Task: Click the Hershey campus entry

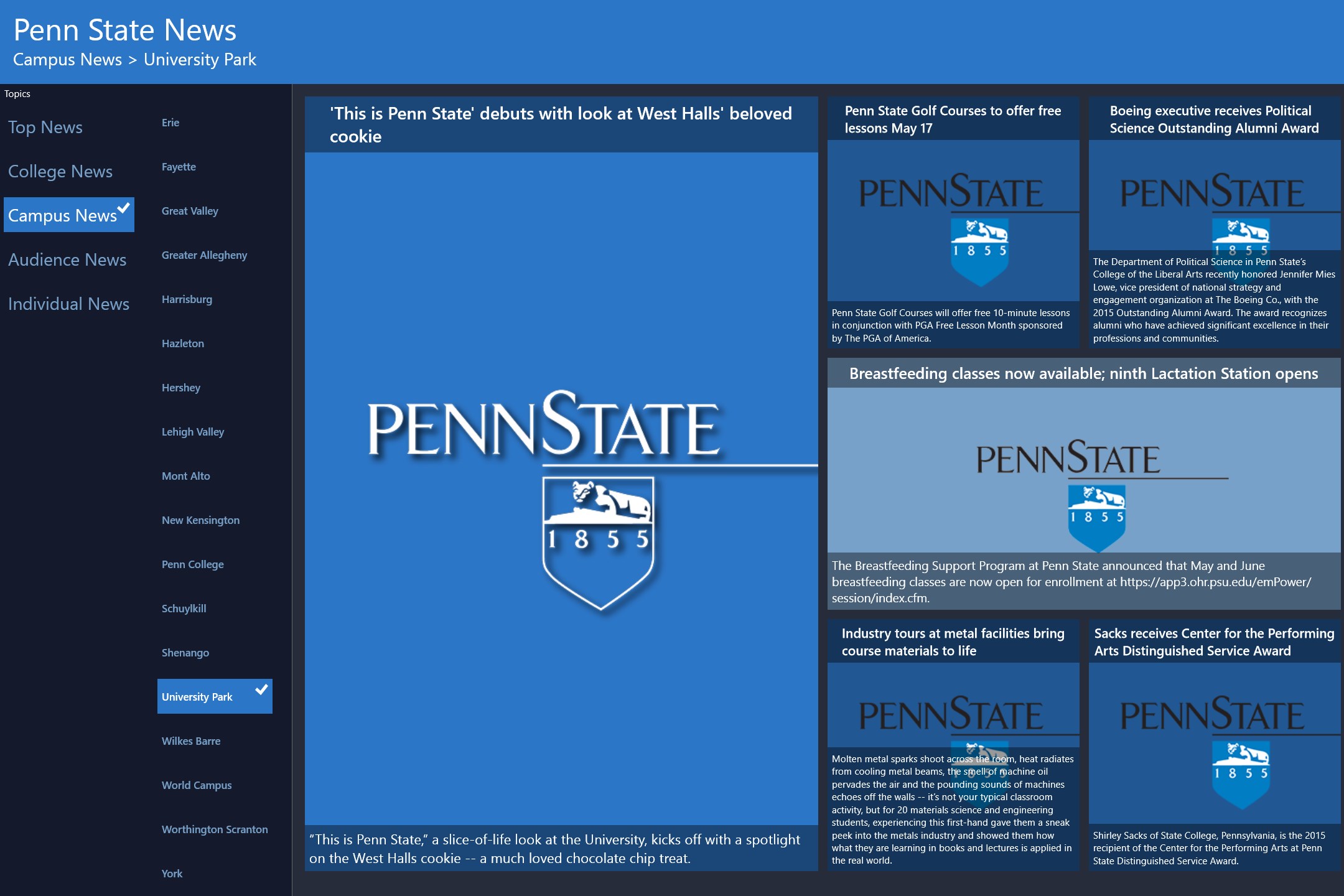Action: point(181,388)
